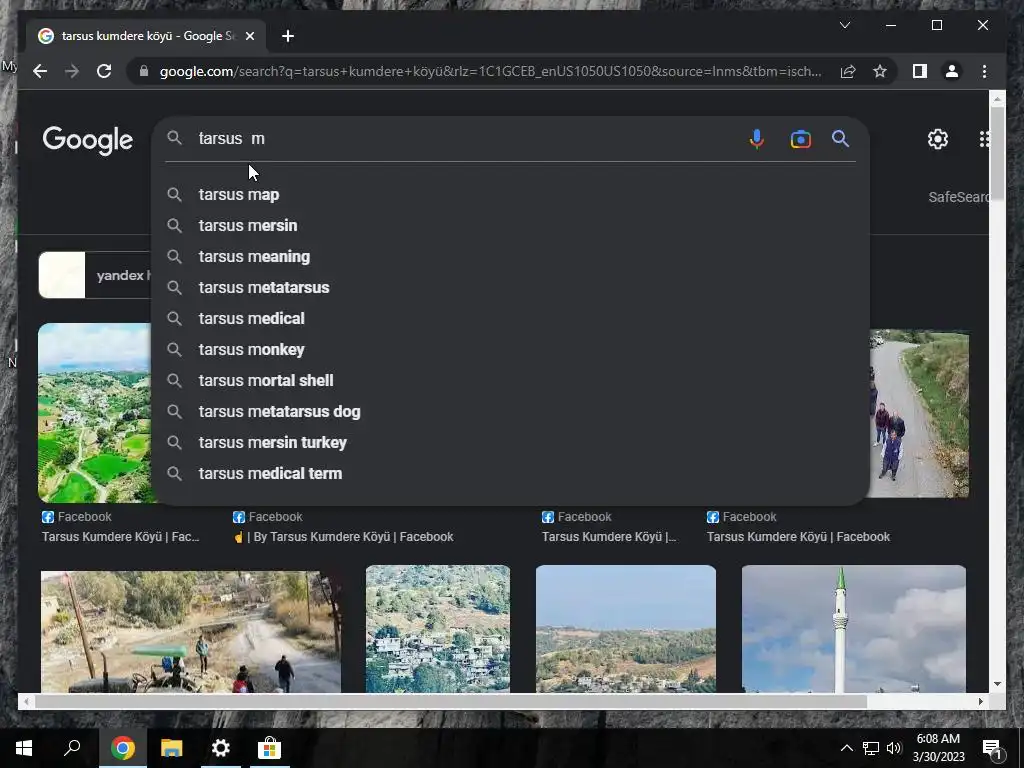Image resolution: width=1024 pixels, height=768 pixels.
Task: Choose suggestion 'tarsus metatarsus'
Action: coord(264,287)
